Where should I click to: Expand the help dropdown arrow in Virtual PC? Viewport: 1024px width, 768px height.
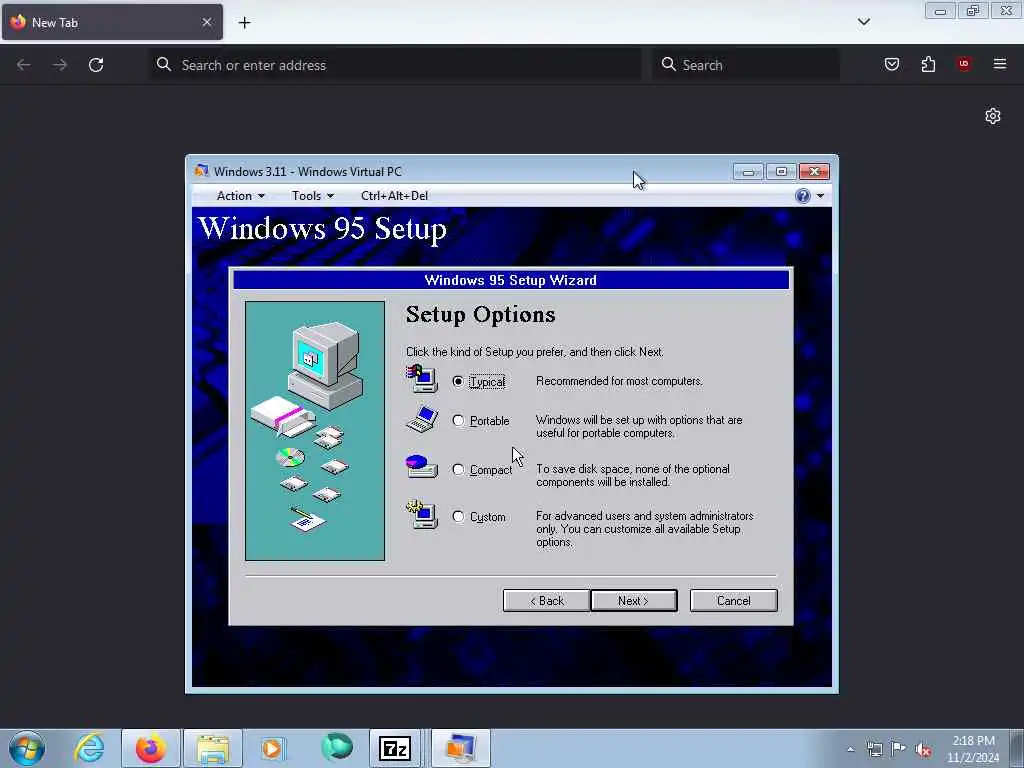pyautogui.click(x=820, y=196)
